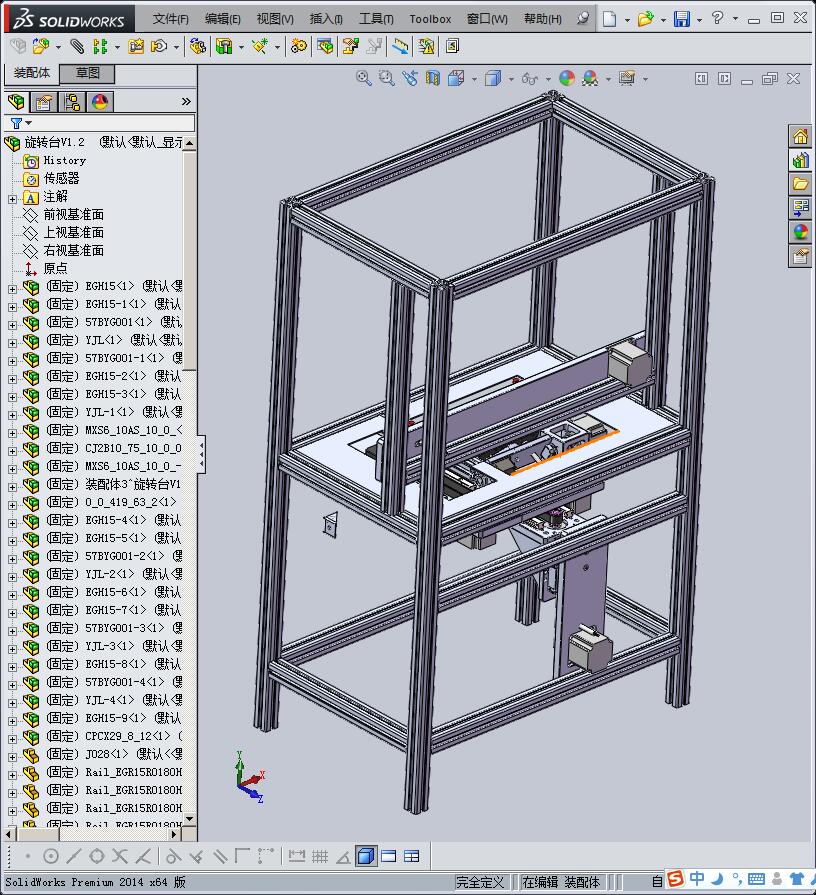The width and height of the screenshot is (816, 895).
Task: Select the 旋转台V1.2 root assembly
Action: (54, 142)
